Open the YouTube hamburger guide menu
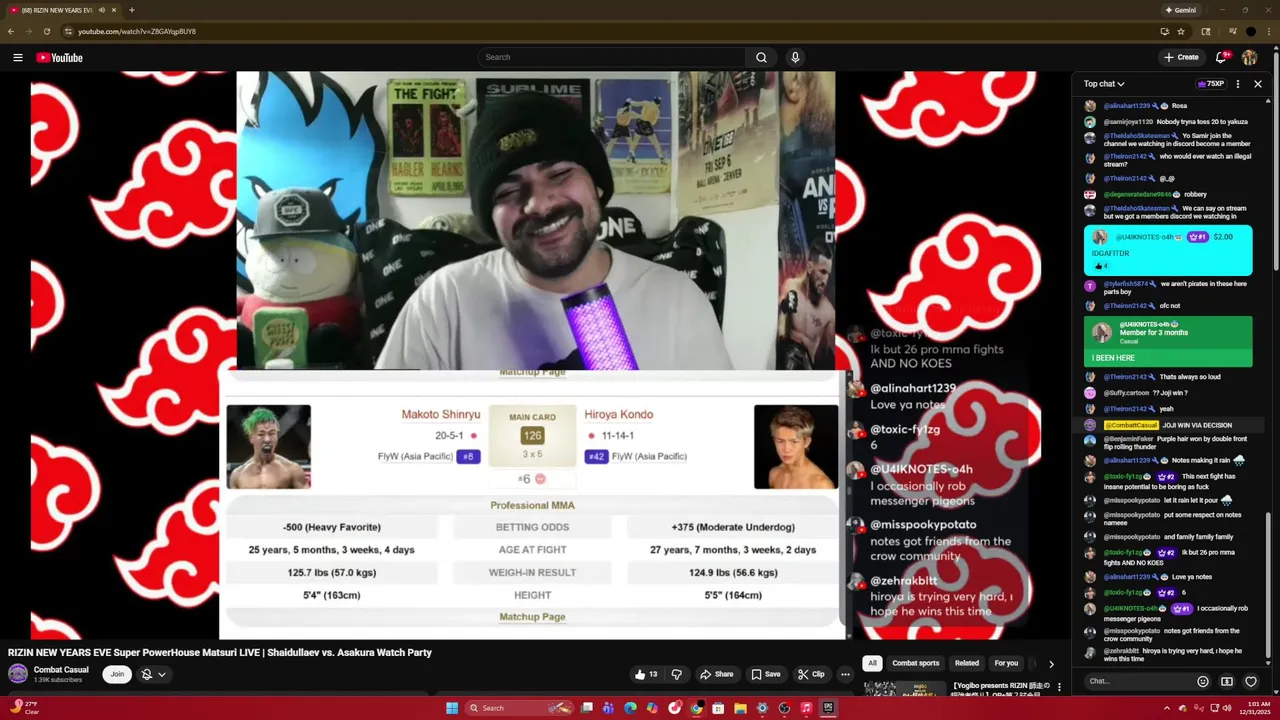 18,58
